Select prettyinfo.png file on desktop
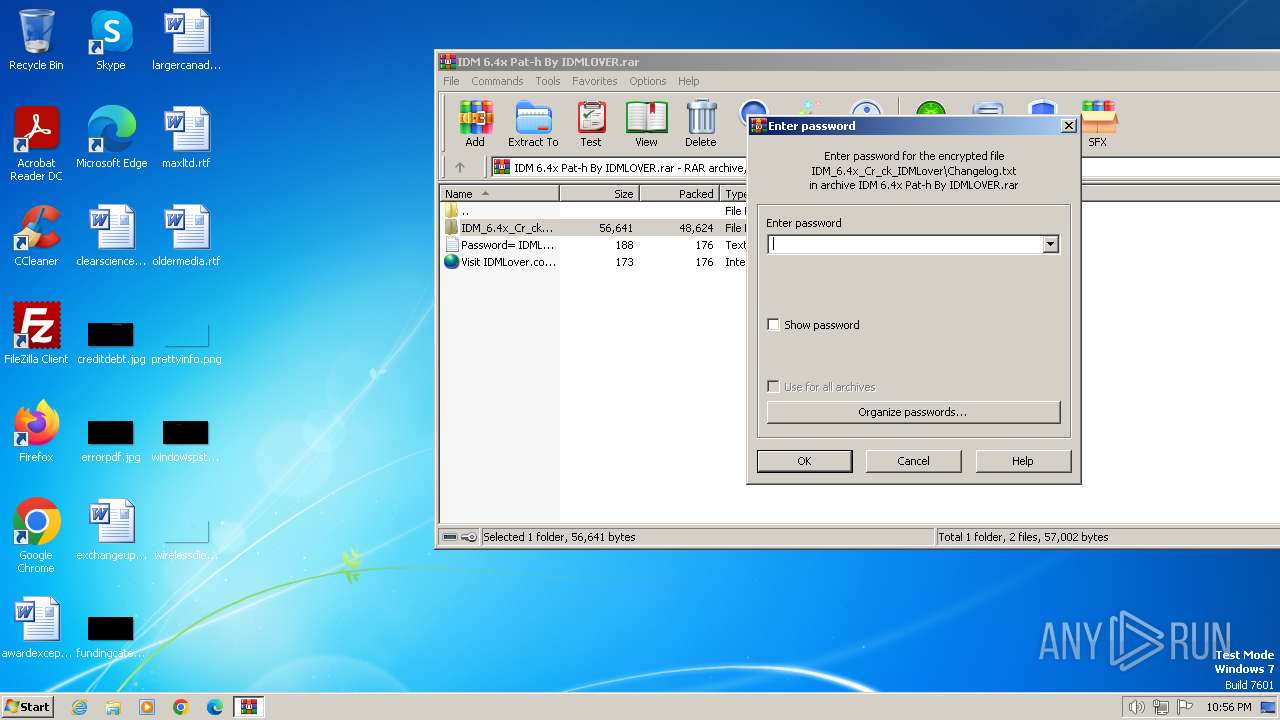The height and width of the screenshot is (720, 1280). (x=186, y=342)
